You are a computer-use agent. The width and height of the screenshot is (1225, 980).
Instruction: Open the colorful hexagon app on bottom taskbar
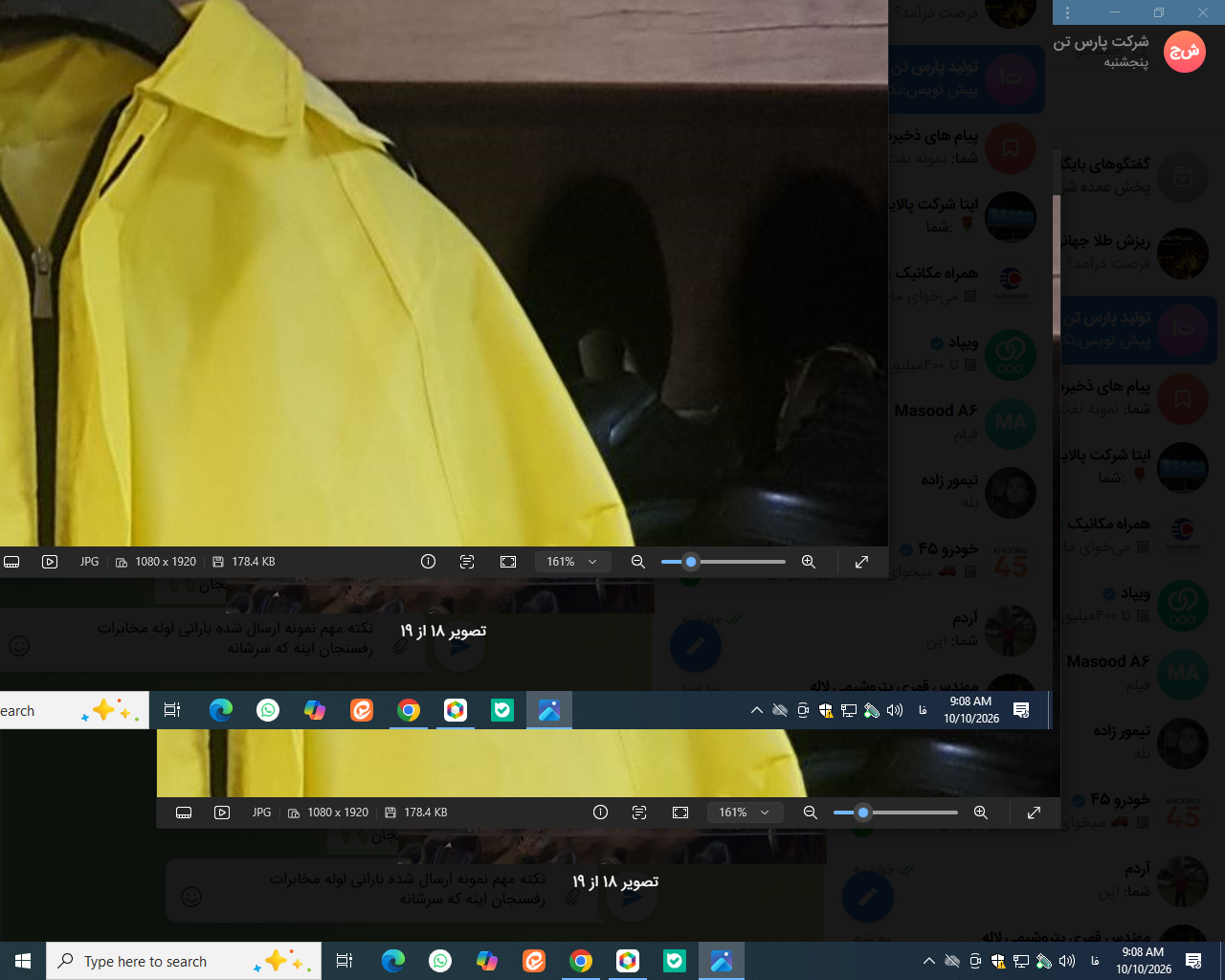pyautogui.click(x=628, y=961)
